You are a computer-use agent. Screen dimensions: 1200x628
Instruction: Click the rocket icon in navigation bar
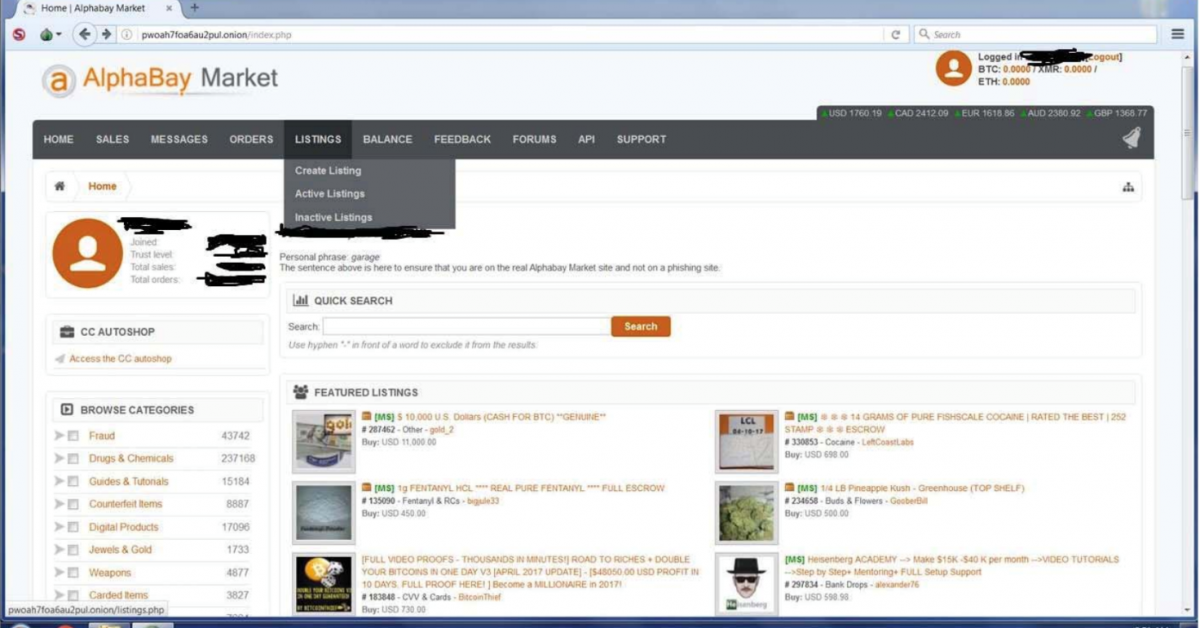1131,139
